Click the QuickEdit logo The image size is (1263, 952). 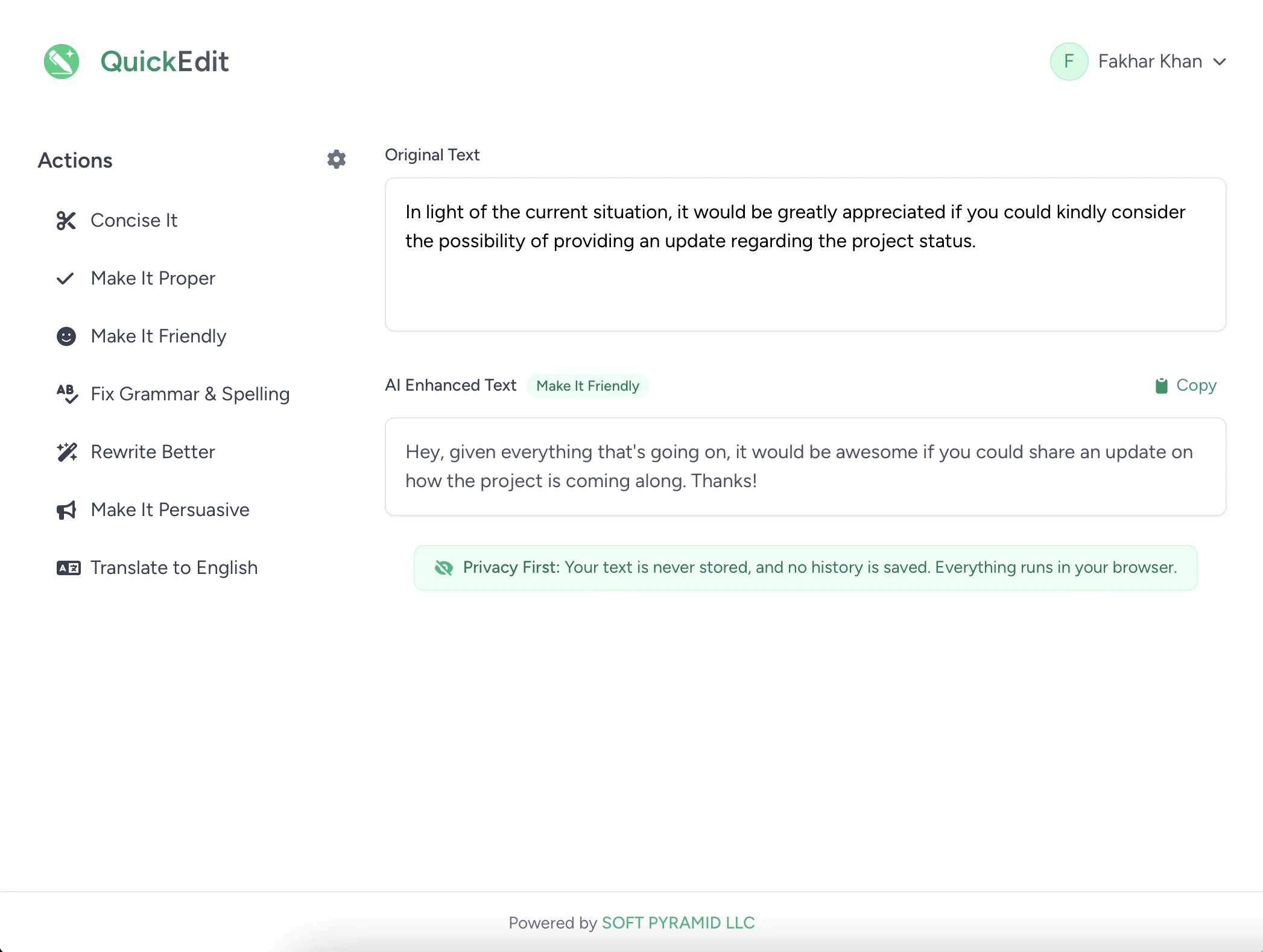(62, 61)
